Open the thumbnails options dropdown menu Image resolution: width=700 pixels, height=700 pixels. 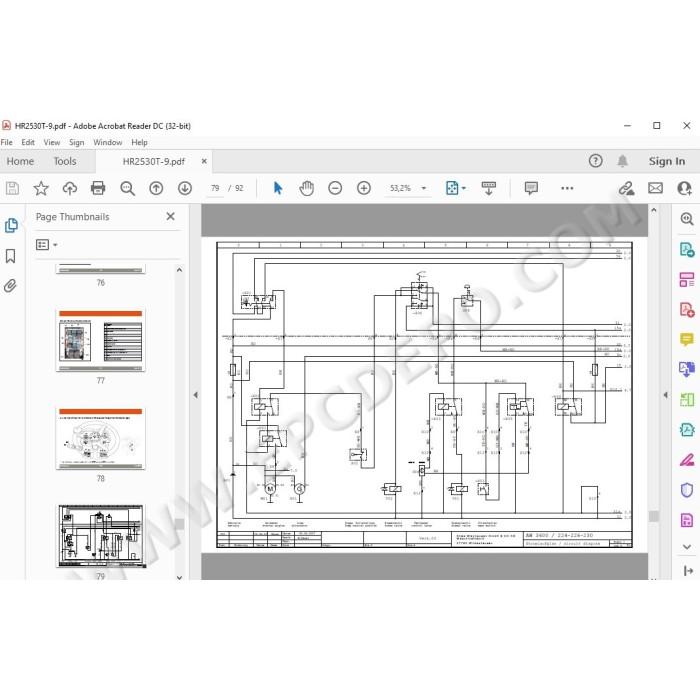tap(47, 245)
